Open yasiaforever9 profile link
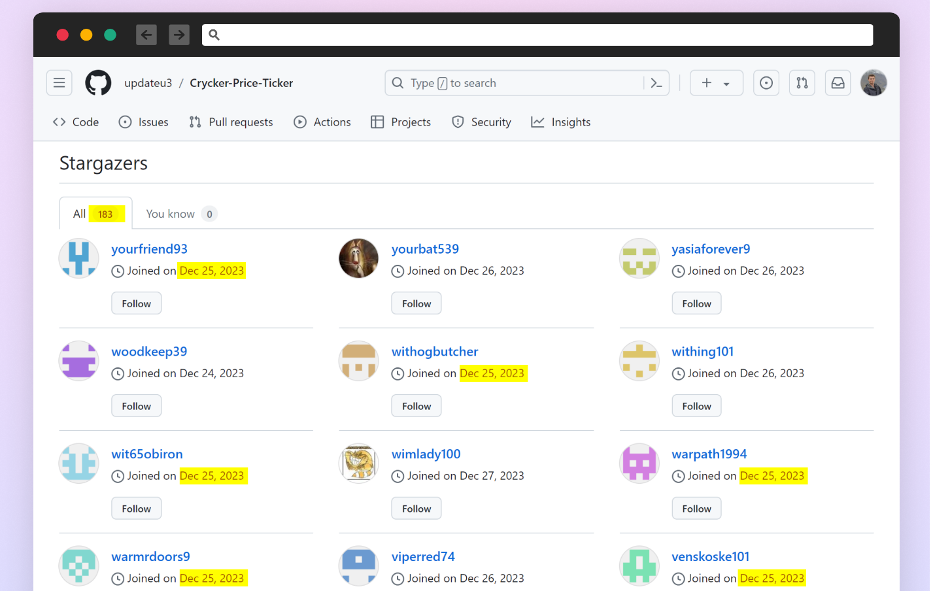 pyautogui.click(x=711, y=249)
